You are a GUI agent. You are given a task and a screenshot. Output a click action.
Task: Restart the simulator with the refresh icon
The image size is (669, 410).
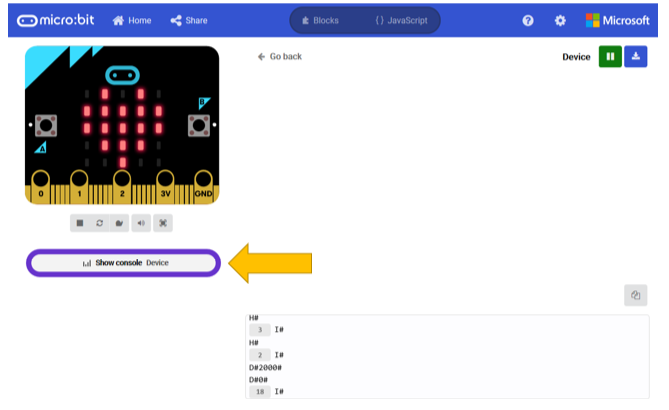[x=99, y=223]
